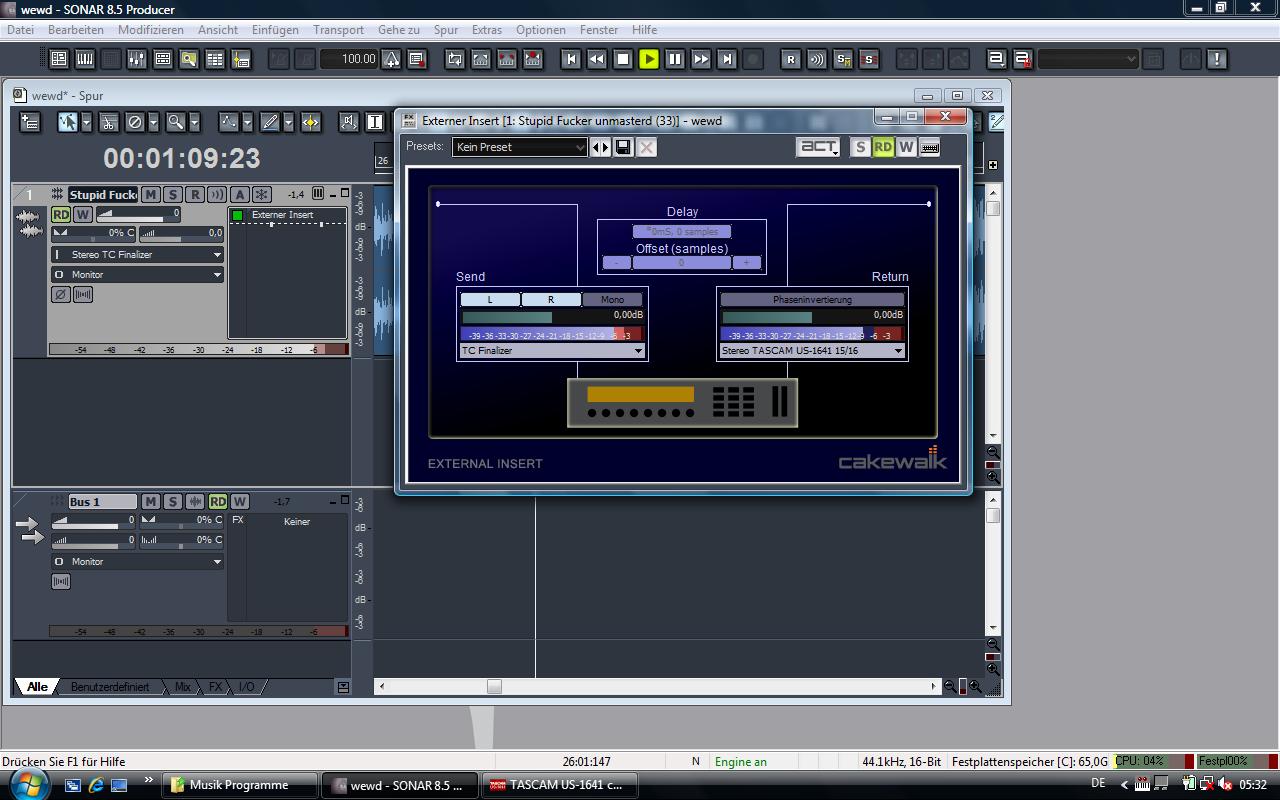Select the pencil Draw tool
The image size is (1280, 800).
coord(269,122)
